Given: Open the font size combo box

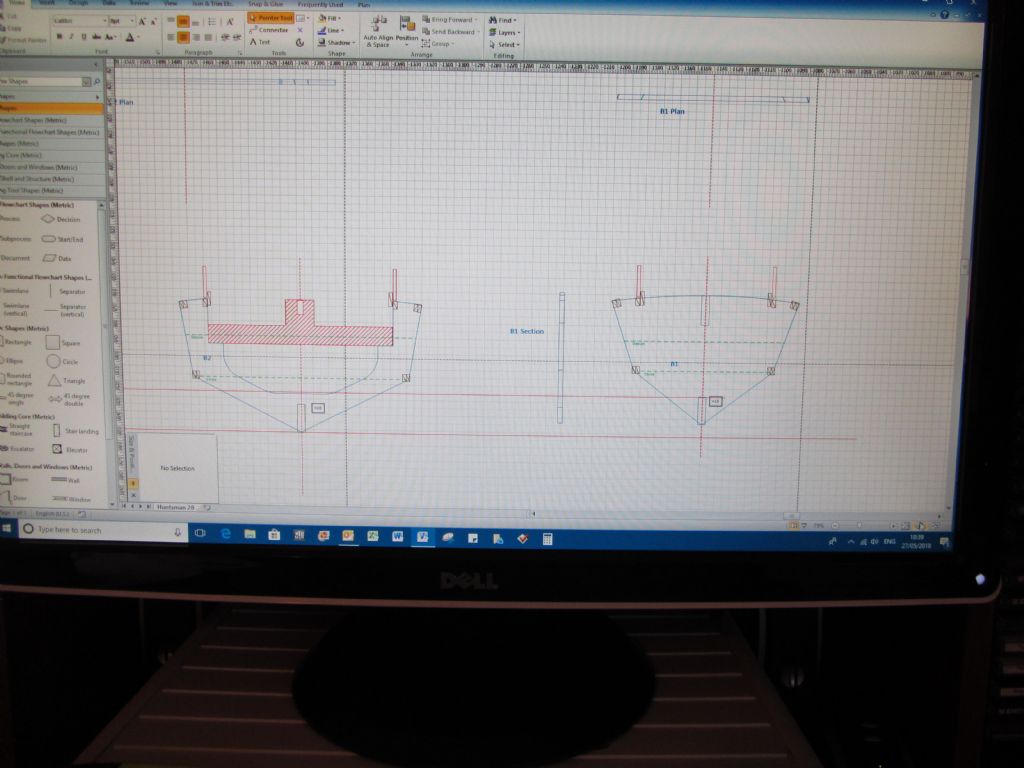Looking at the screenshot, I should pyautogui.click(x=121, y=21).
